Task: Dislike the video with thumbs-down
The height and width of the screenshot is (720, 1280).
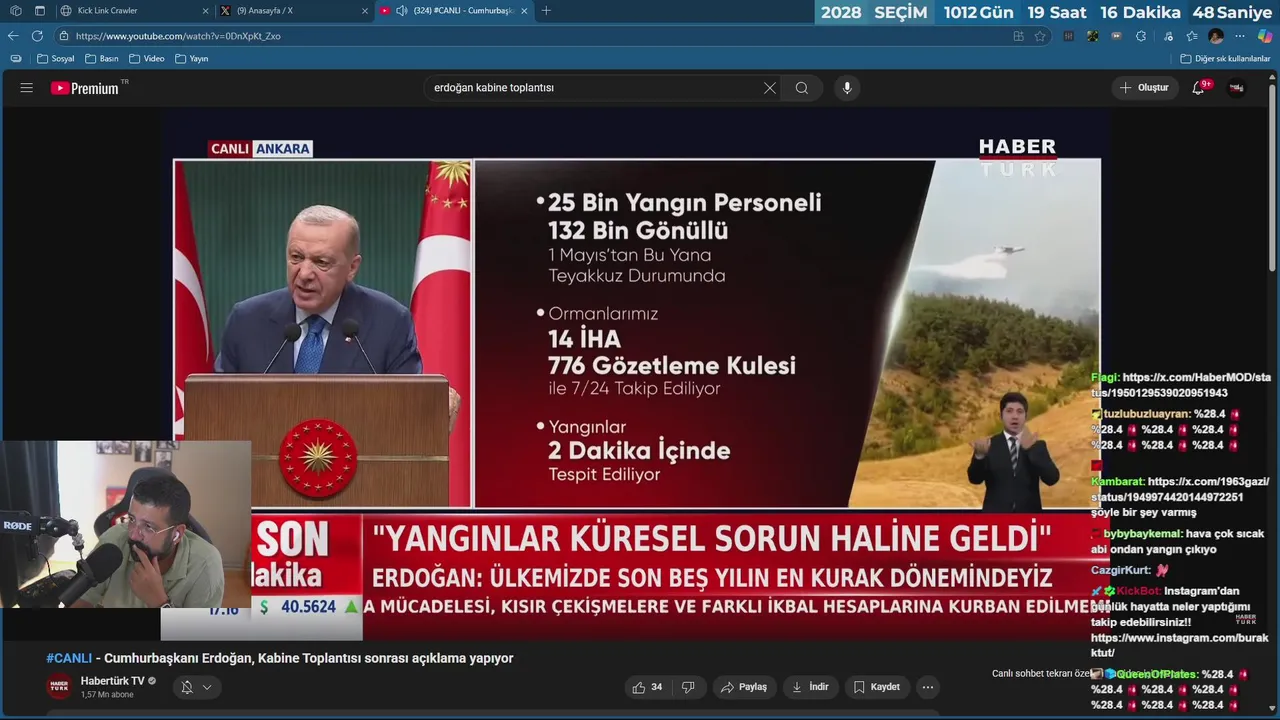Action: (x=688, y=687)
